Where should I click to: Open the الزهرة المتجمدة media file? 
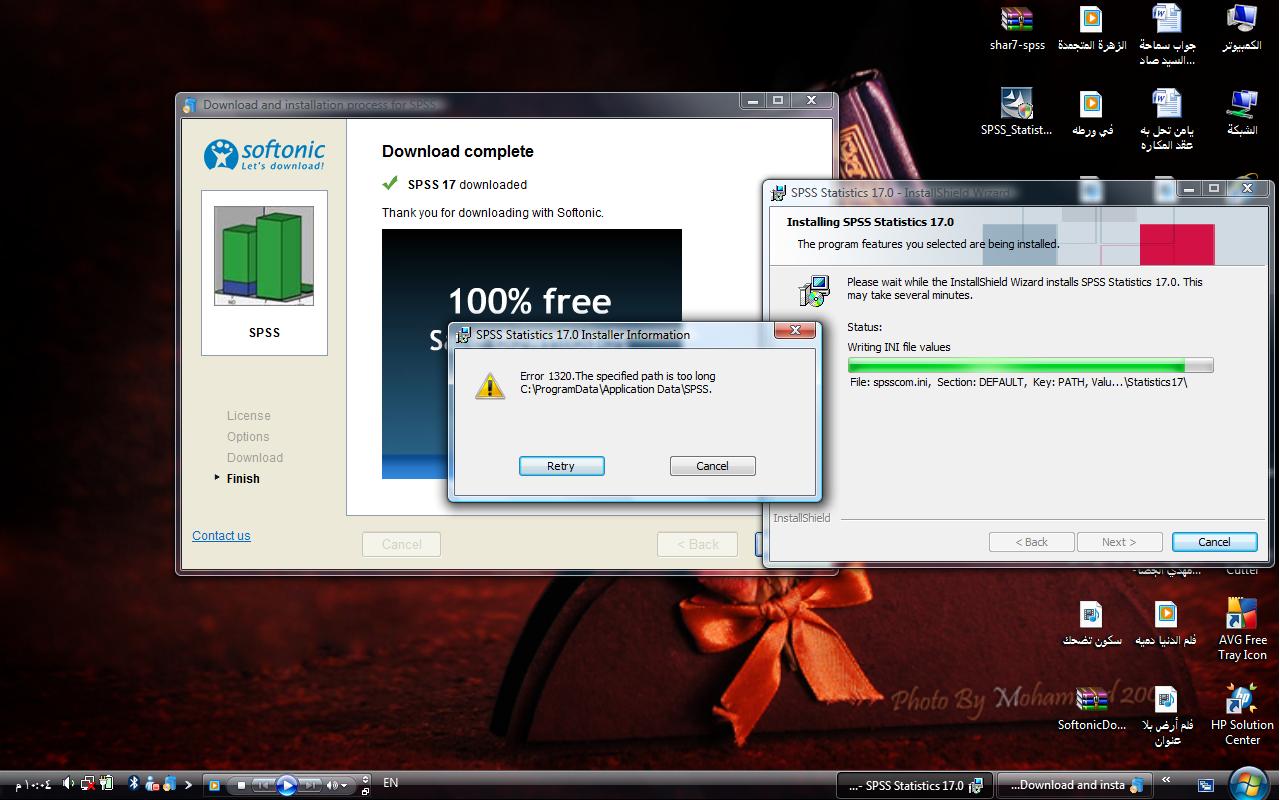[x=1092, y=28]
